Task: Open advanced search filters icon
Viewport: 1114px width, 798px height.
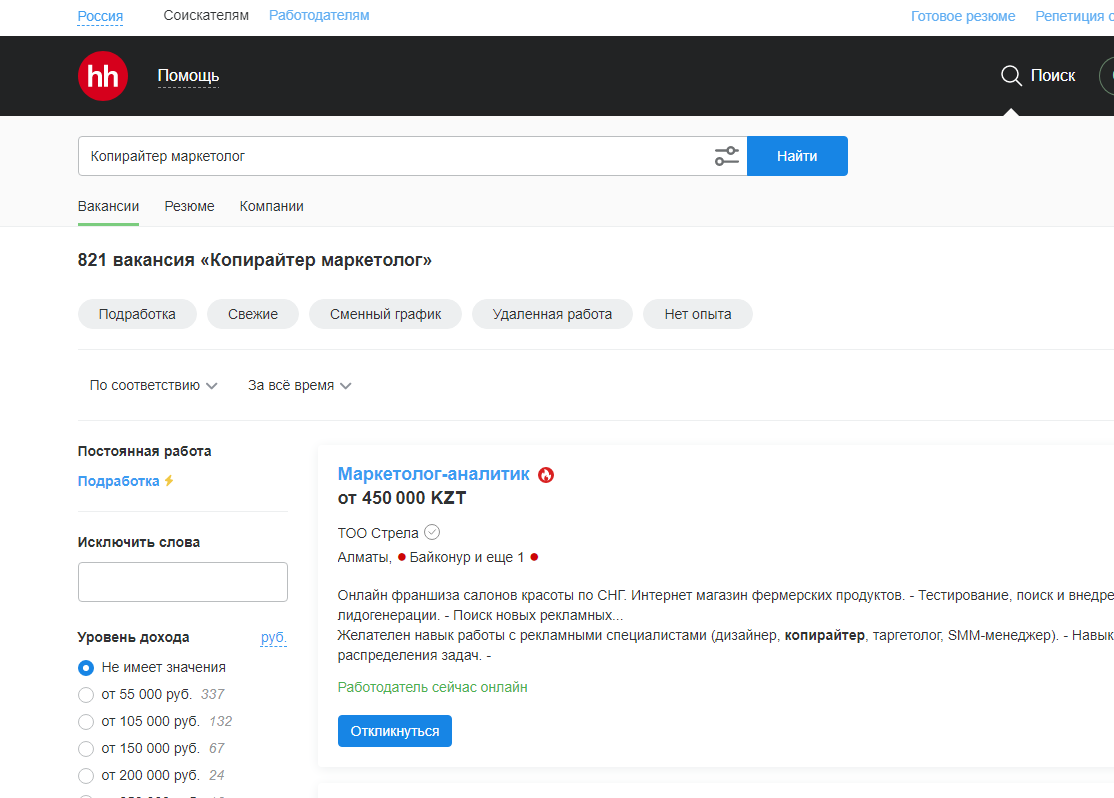Action: pyautogui.click(x=726, y=156)
